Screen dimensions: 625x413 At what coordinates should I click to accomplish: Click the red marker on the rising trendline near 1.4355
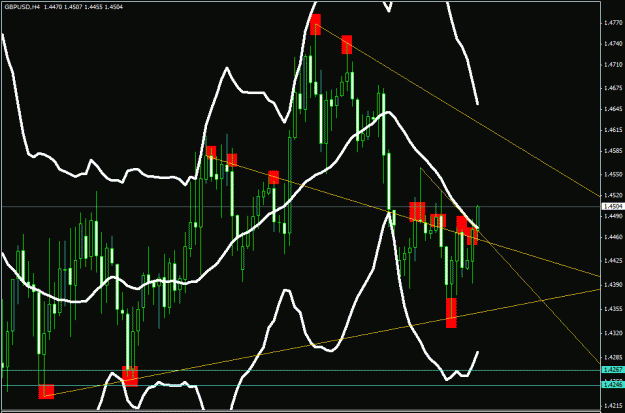pyautogui.click(x=451, y=313)
